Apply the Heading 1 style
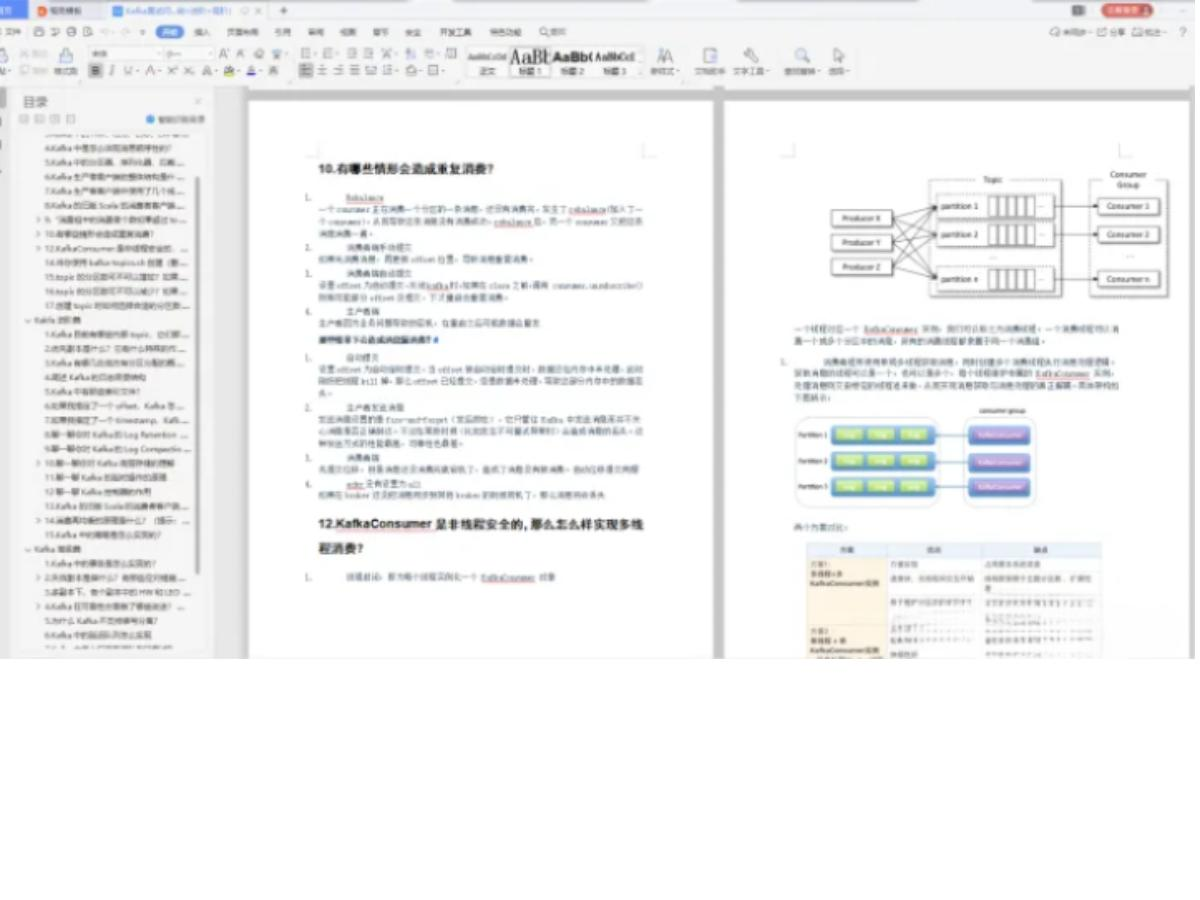 (x=528, y=62)
